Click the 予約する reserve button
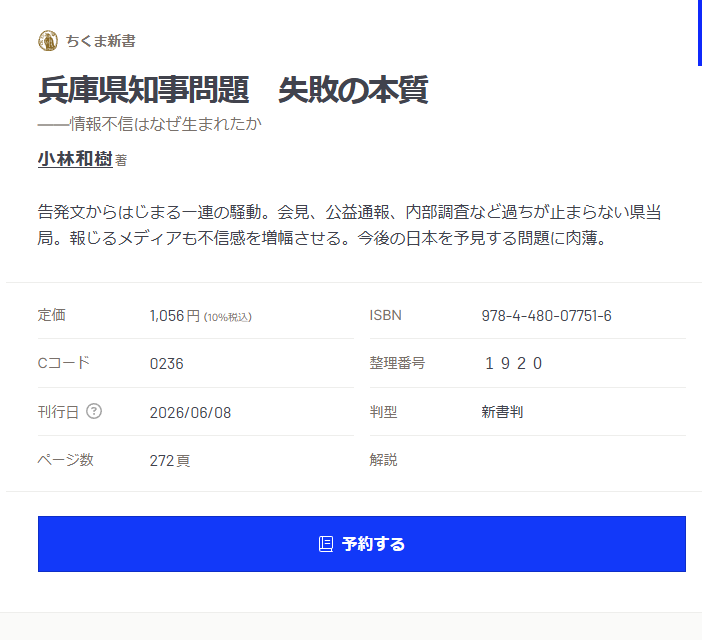702x640 pixels. point(362,544)
